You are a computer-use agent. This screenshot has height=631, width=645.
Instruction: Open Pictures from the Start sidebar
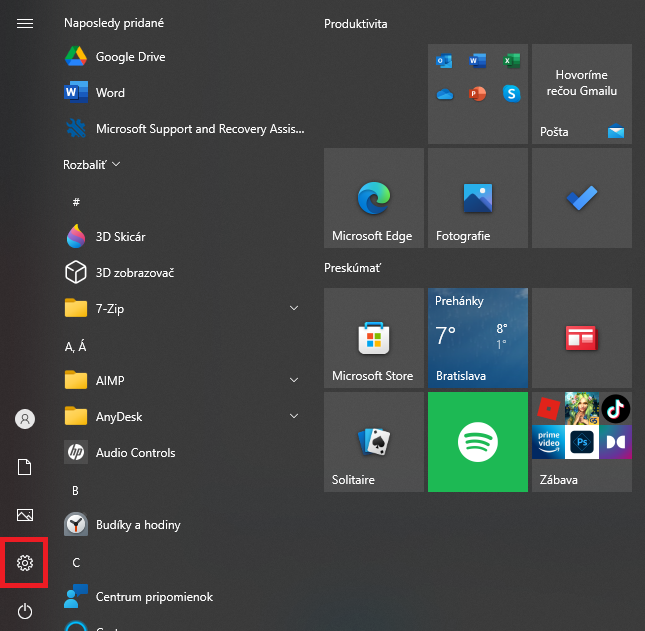[x=25, y=515]
